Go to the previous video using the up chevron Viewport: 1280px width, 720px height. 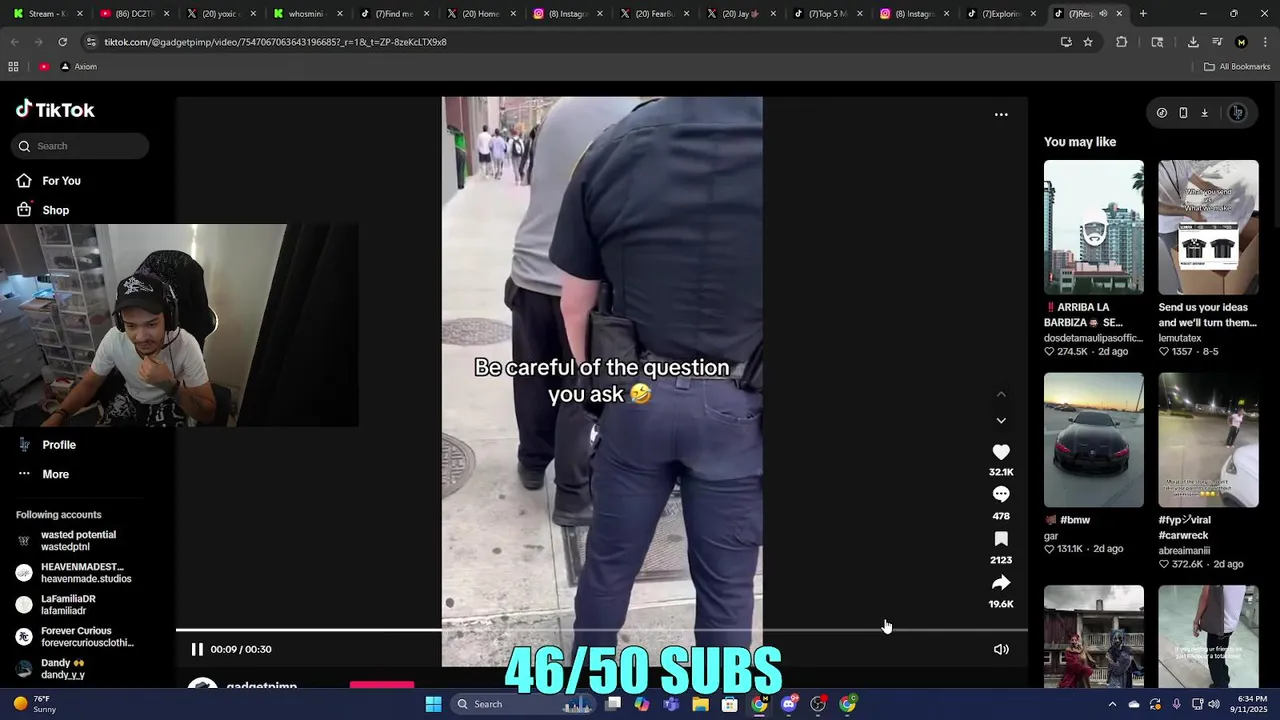tap(1001, 394)
